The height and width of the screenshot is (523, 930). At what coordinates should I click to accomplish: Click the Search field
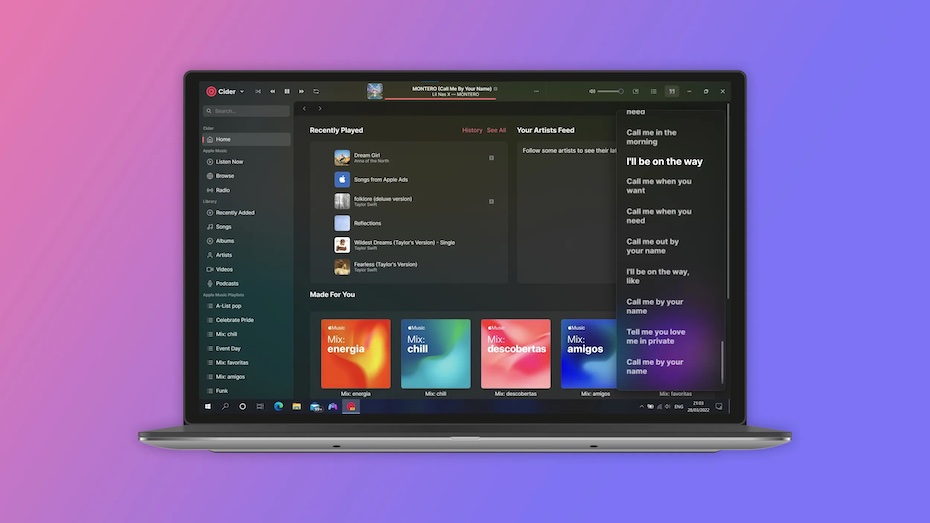point(247,111)
